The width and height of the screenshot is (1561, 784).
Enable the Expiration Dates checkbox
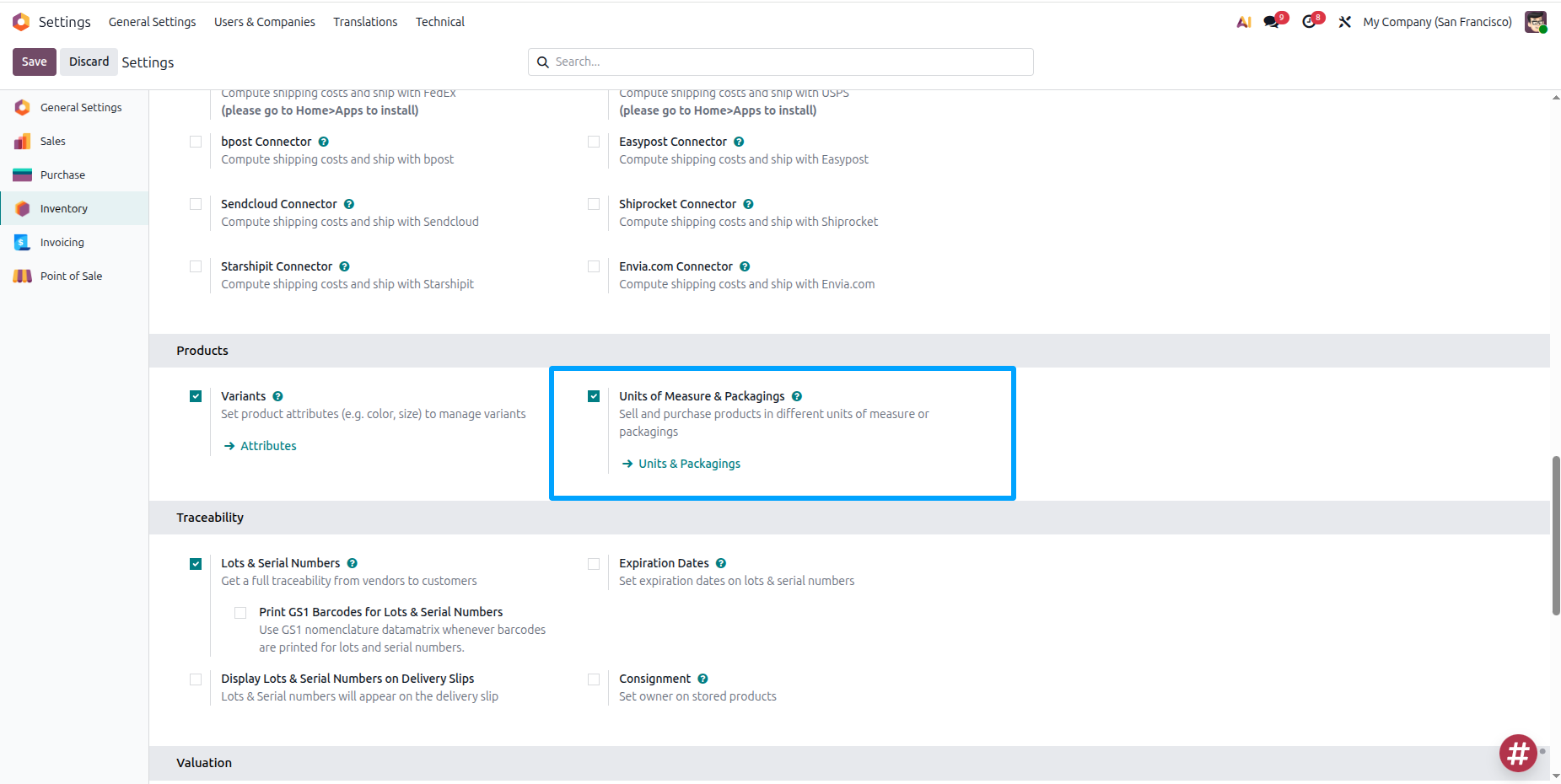click(x=594, y=564)
